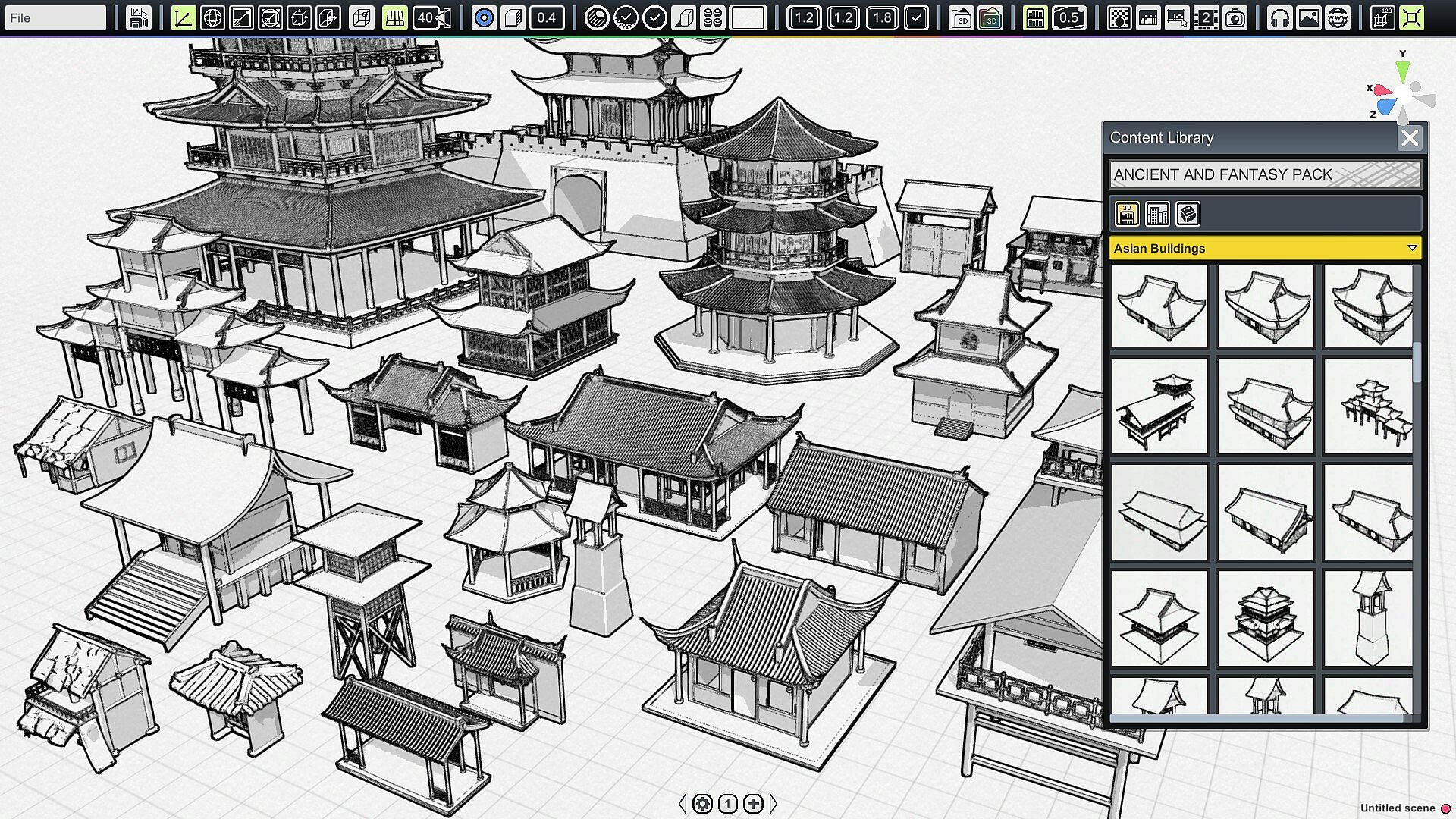Screen dimensions: 1456x819
Task: Open the white color swatch in toolbar
Action: [x=747, y=17]
